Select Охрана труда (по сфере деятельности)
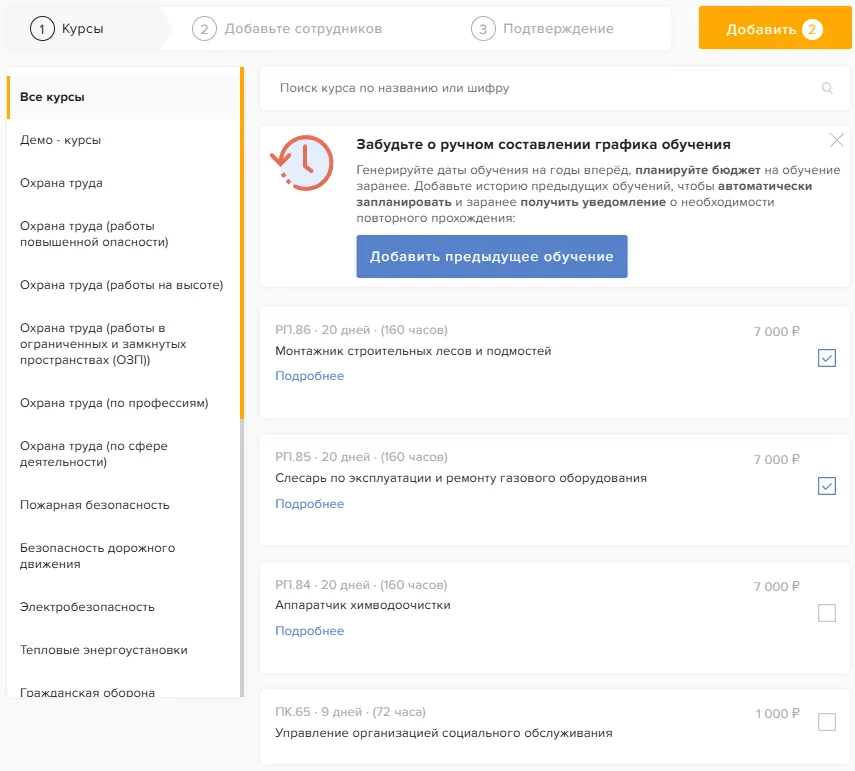The image size is (855, 771). [x=123, y=454]
